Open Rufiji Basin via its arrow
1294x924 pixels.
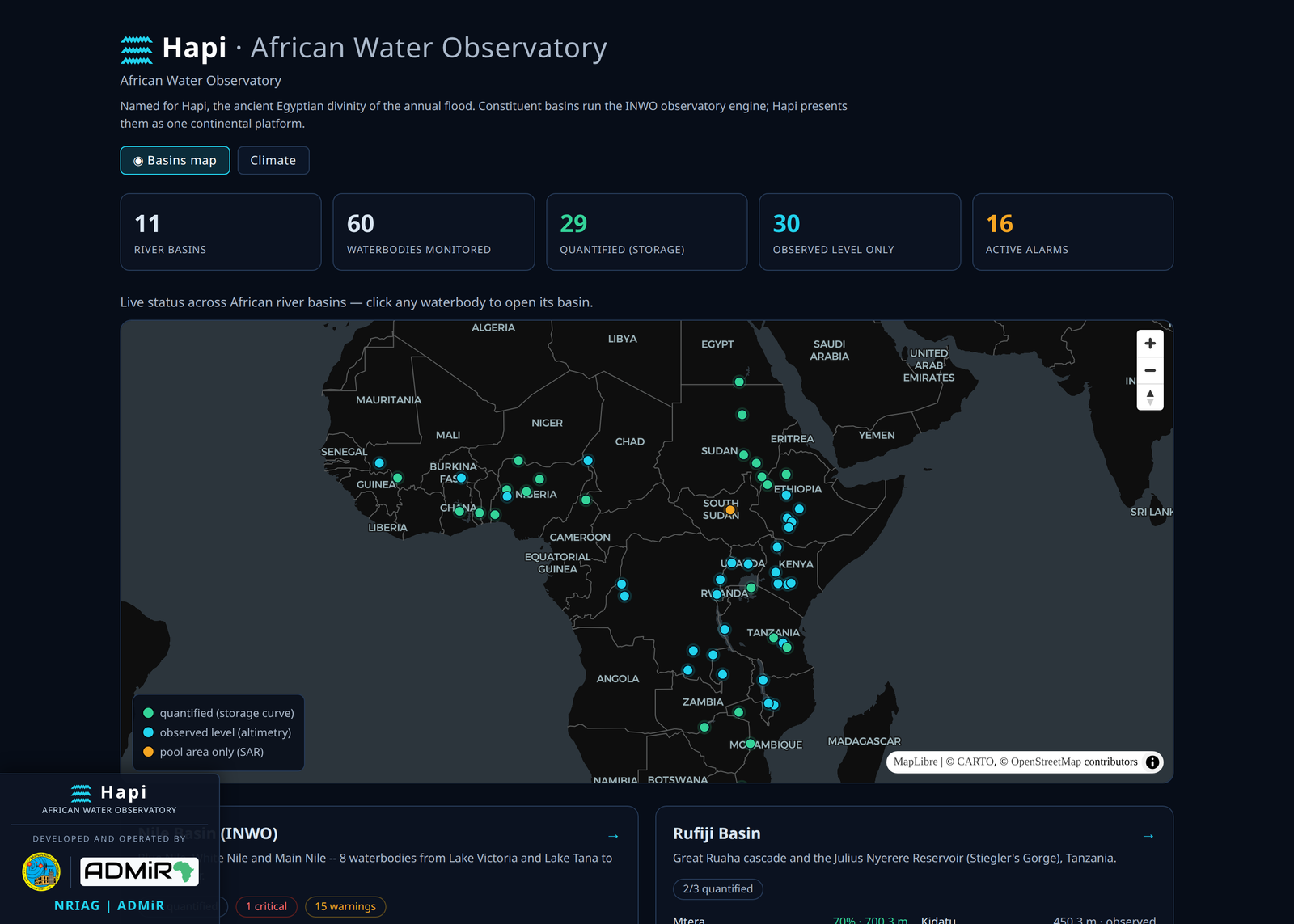[1148, 835]
